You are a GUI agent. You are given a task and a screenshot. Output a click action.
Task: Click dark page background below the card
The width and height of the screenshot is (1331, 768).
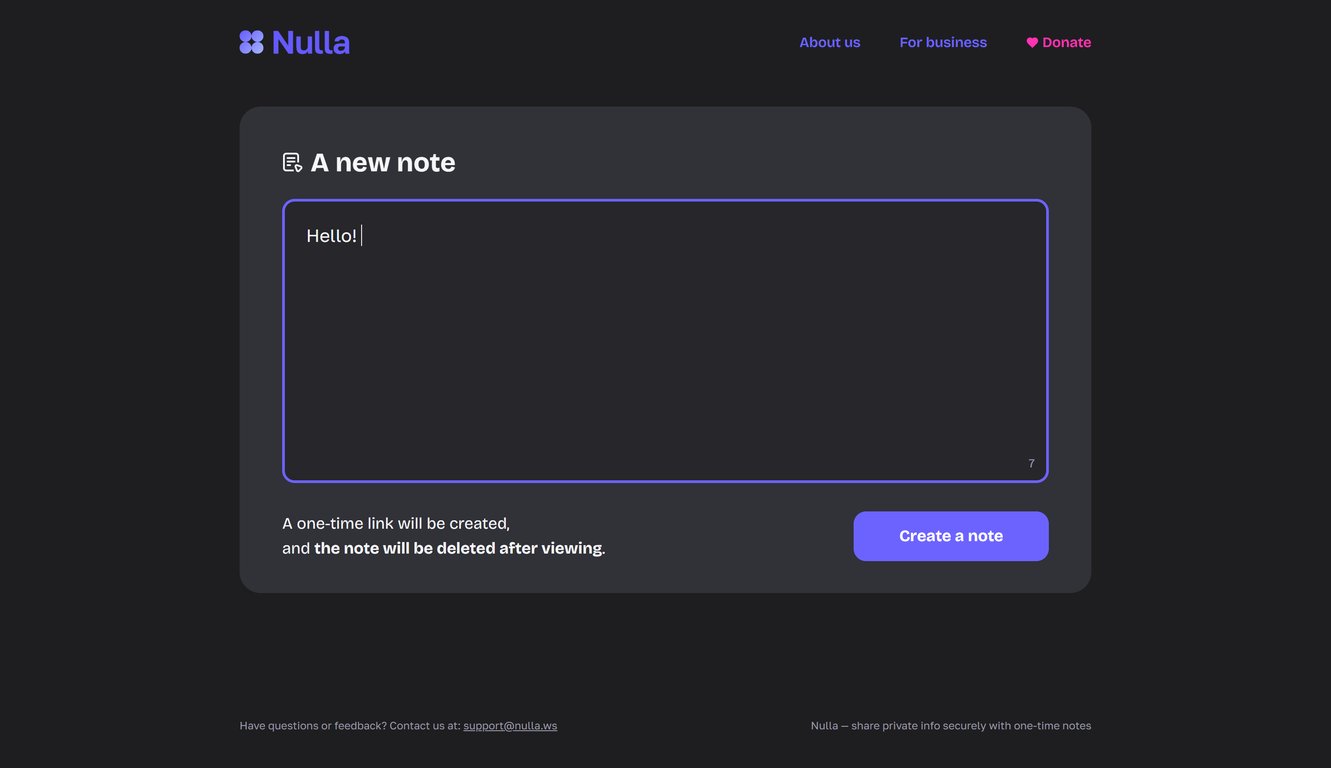point(665,650)
